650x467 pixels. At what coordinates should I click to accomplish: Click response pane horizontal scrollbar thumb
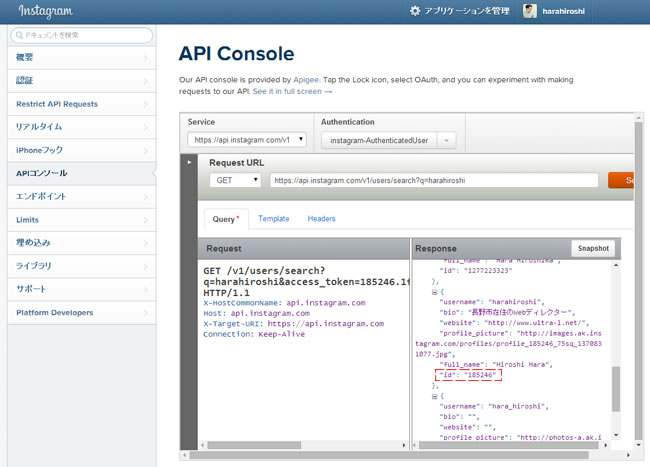pos(509,445)
